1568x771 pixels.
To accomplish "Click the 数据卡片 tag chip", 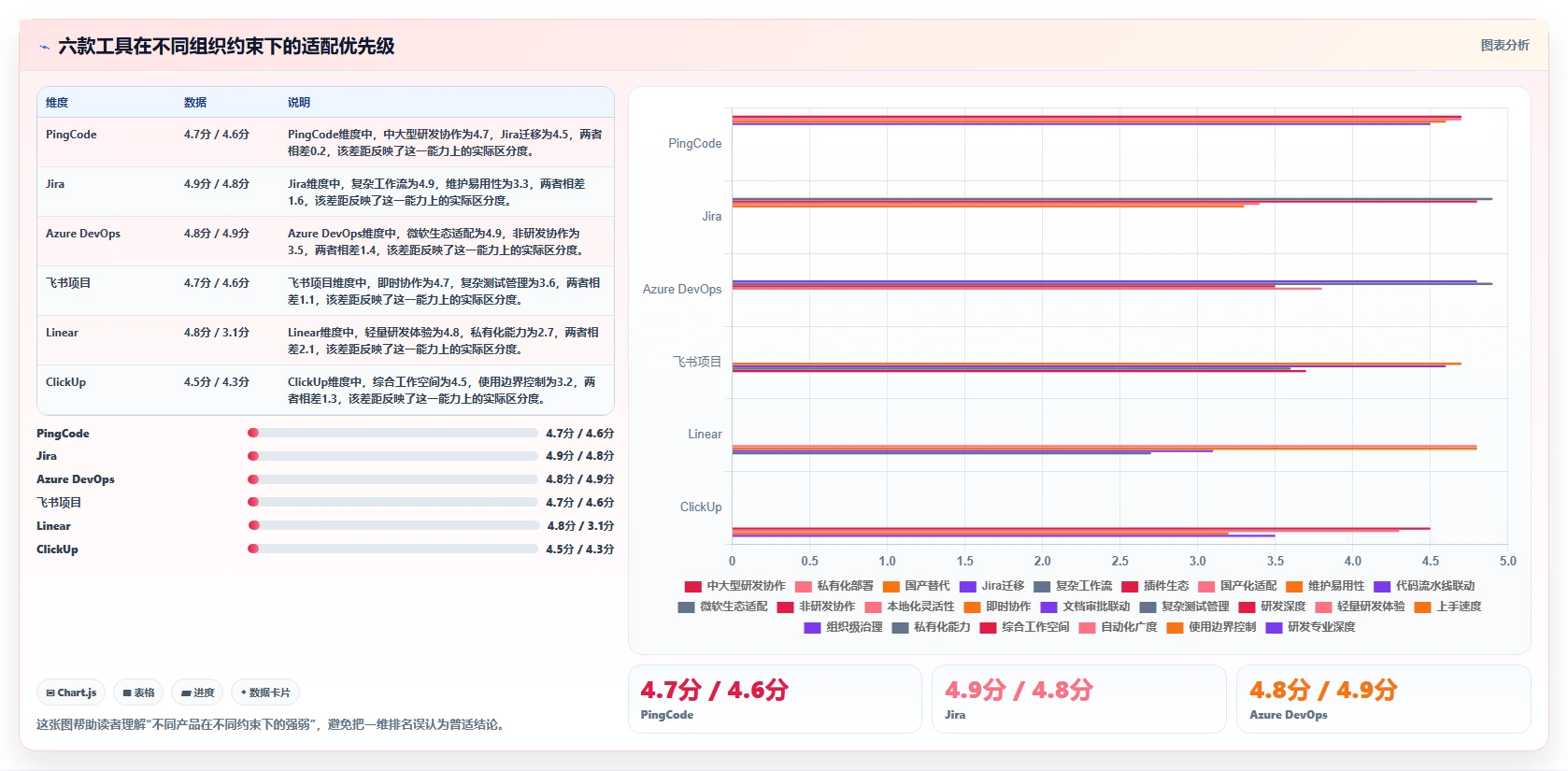I will tap(265, 692).
